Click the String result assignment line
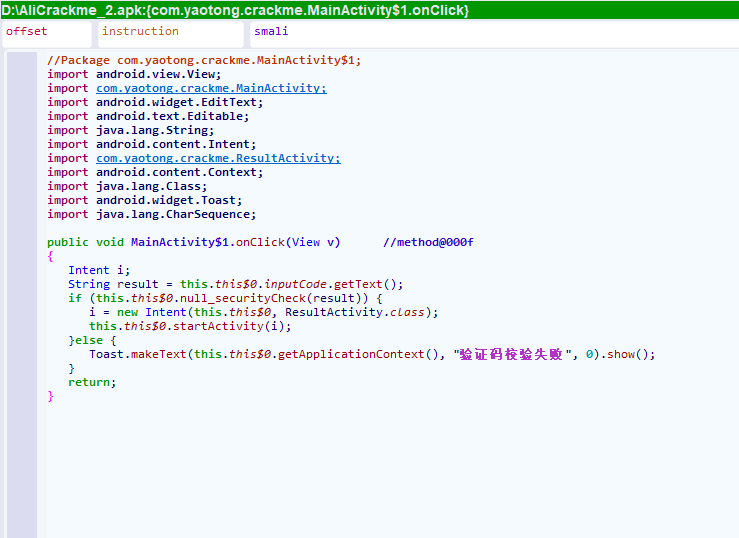The height and width of the screenshot is (538, 739). click(236, 284)
